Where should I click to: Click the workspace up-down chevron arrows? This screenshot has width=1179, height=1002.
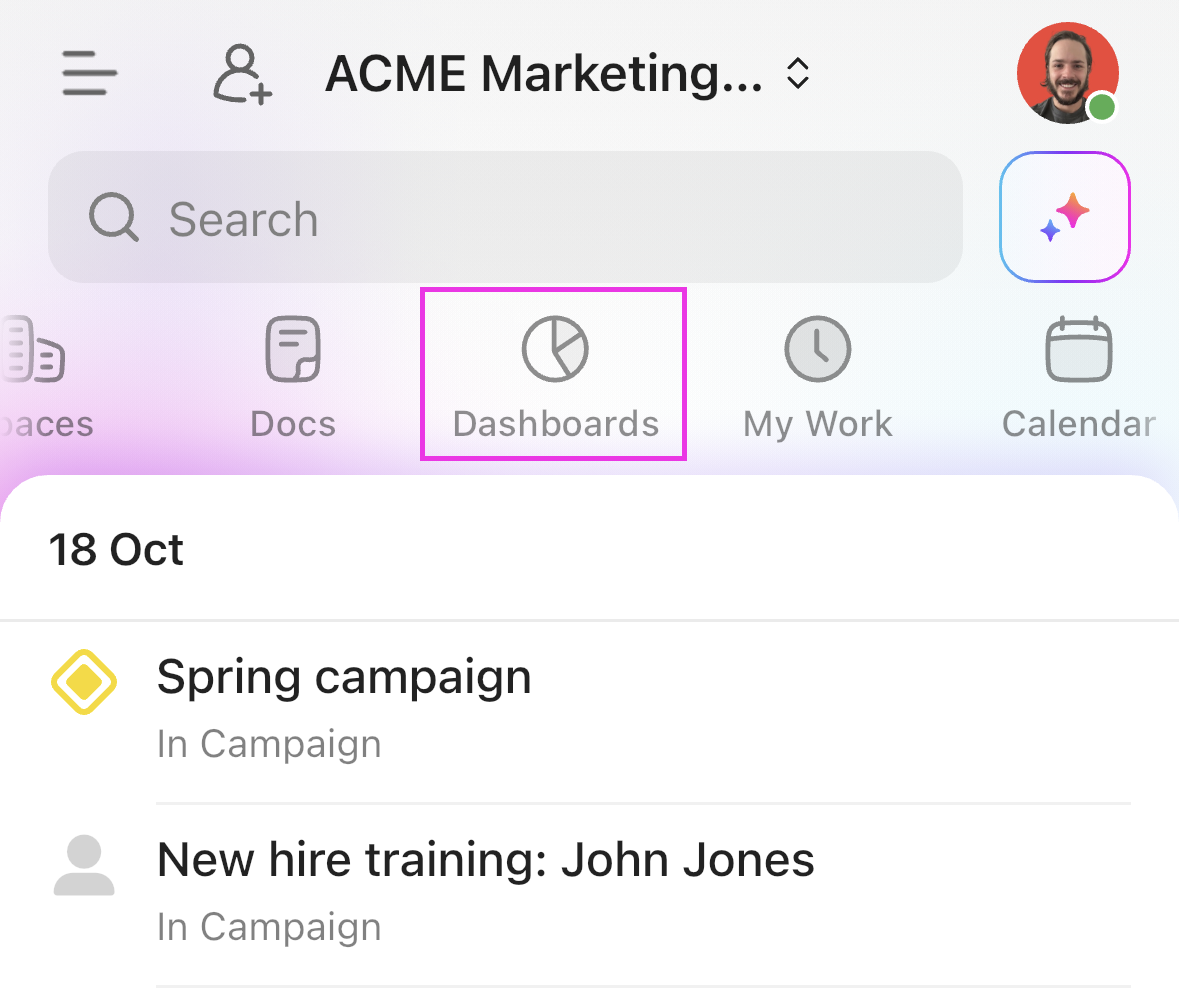pos(797,74)
